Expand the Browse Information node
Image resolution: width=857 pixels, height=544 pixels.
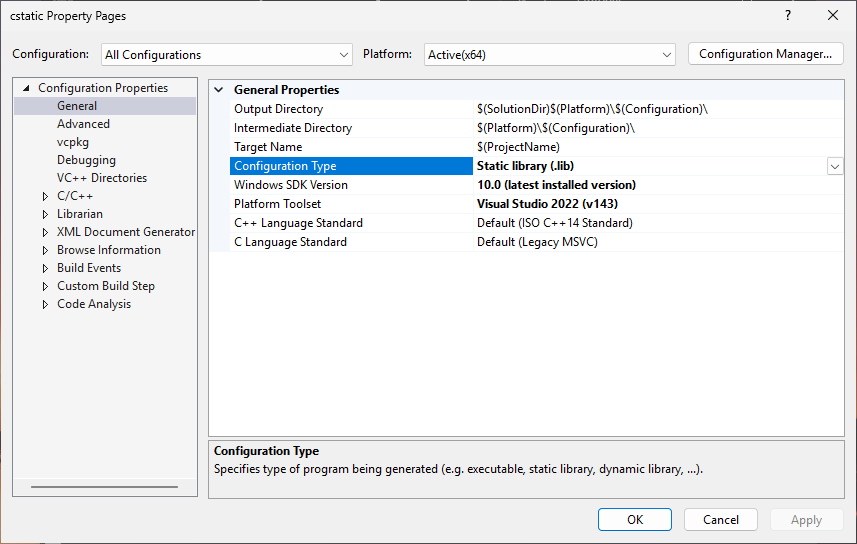[x=45, y=250]
